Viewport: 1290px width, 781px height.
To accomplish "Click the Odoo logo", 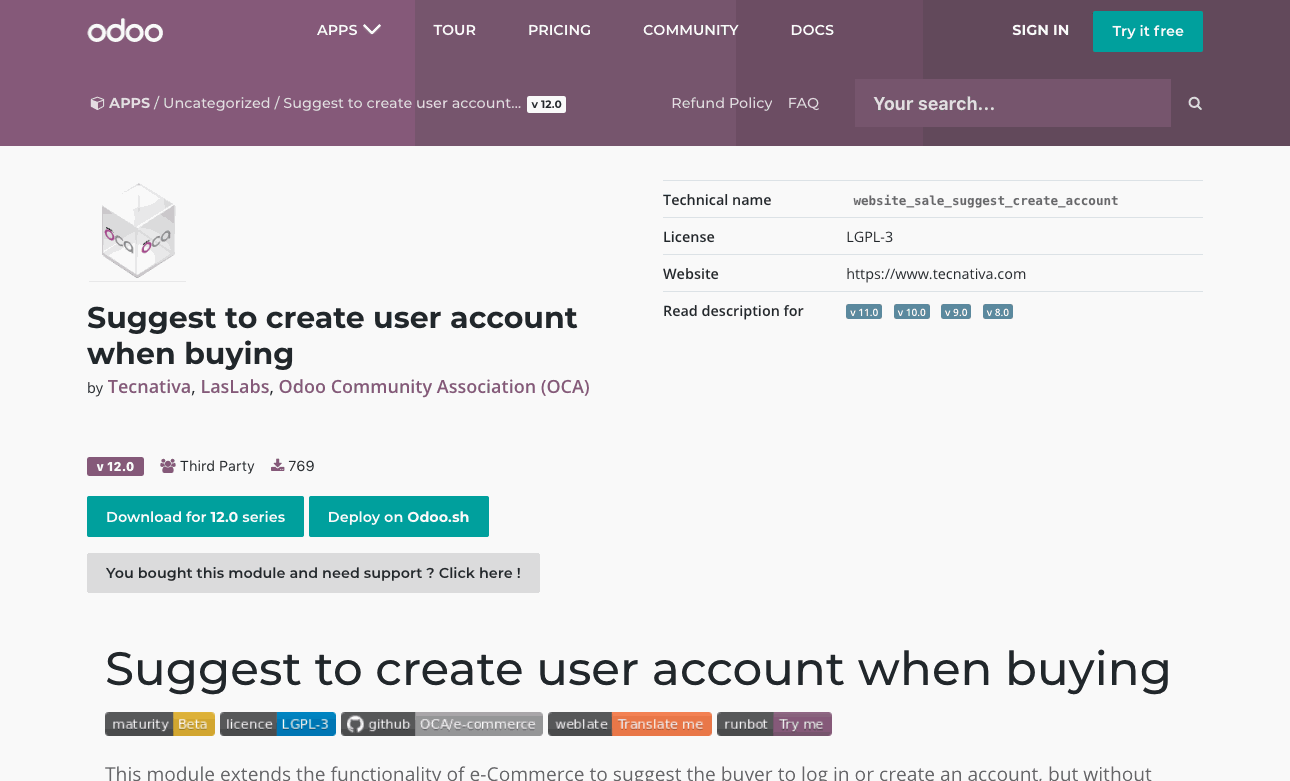I will (x=125, y=31).
